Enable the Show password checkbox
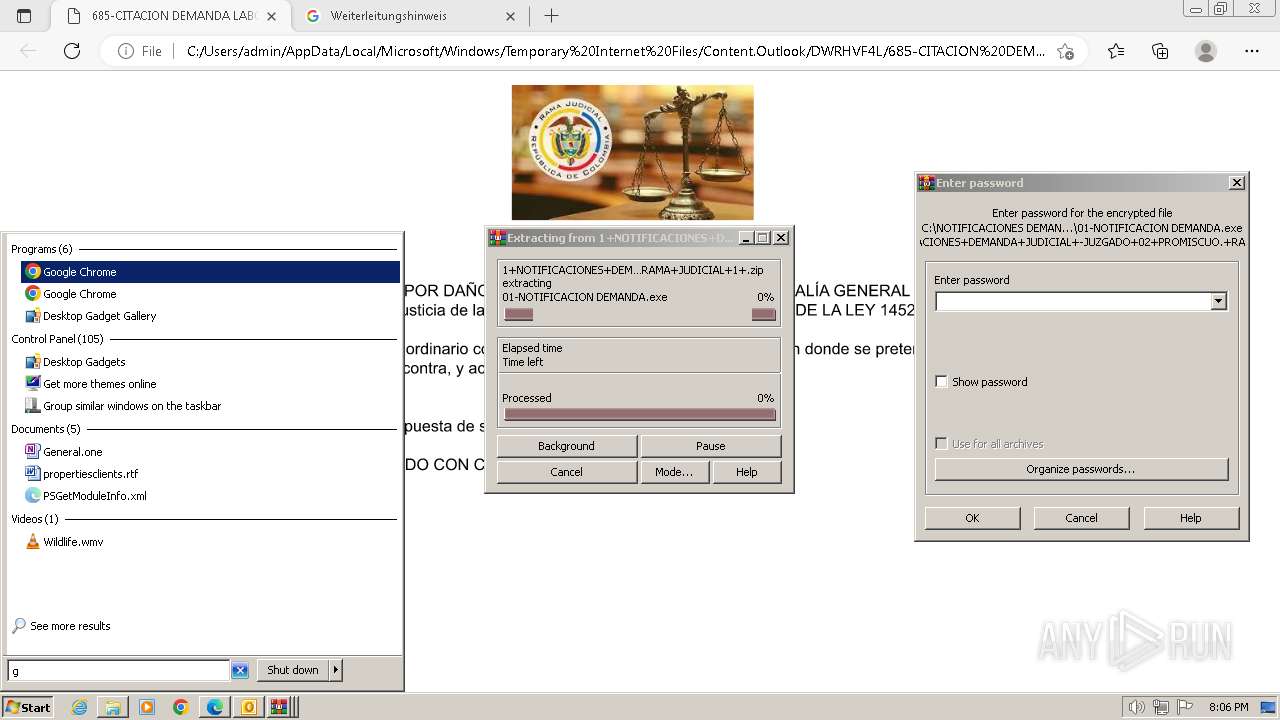 coord(941,382)
